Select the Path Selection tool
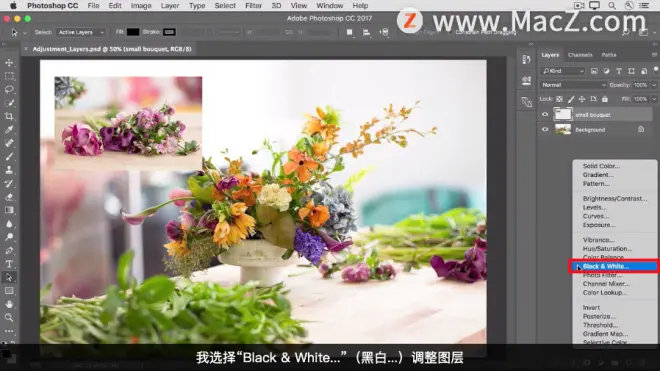Viewport: 660px width, 371px height. (x=9, y=278)
